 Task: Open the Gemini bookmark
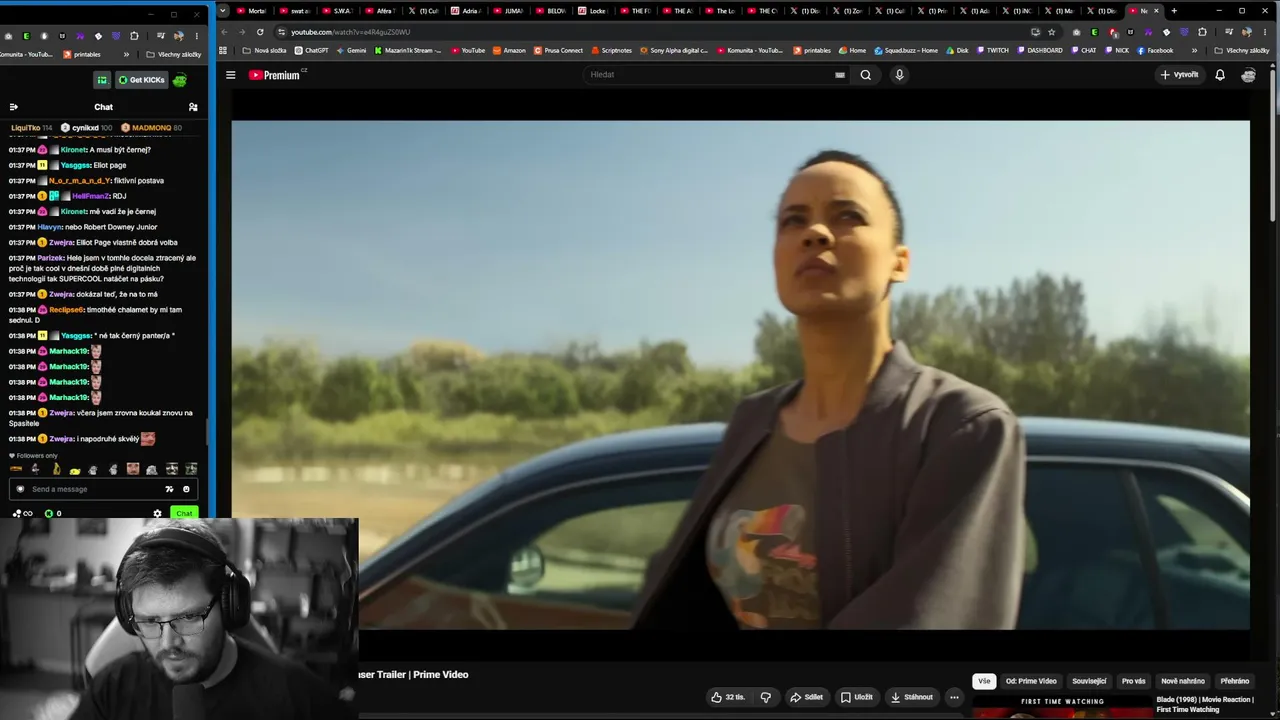pyautogui.click(x=351, y=50)
